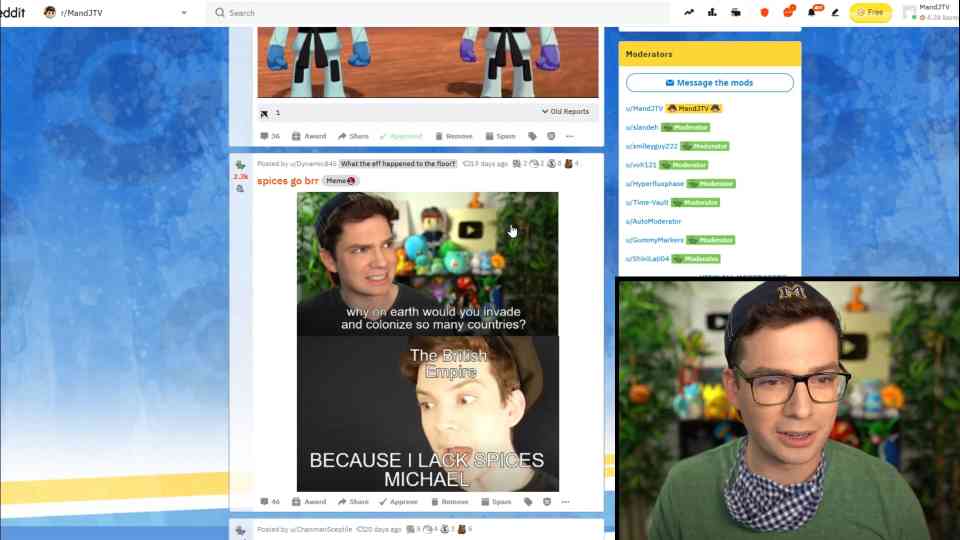The image size is (960, 540).
Task: Click the moderation shield icon in header
Action: pos(765,13)
